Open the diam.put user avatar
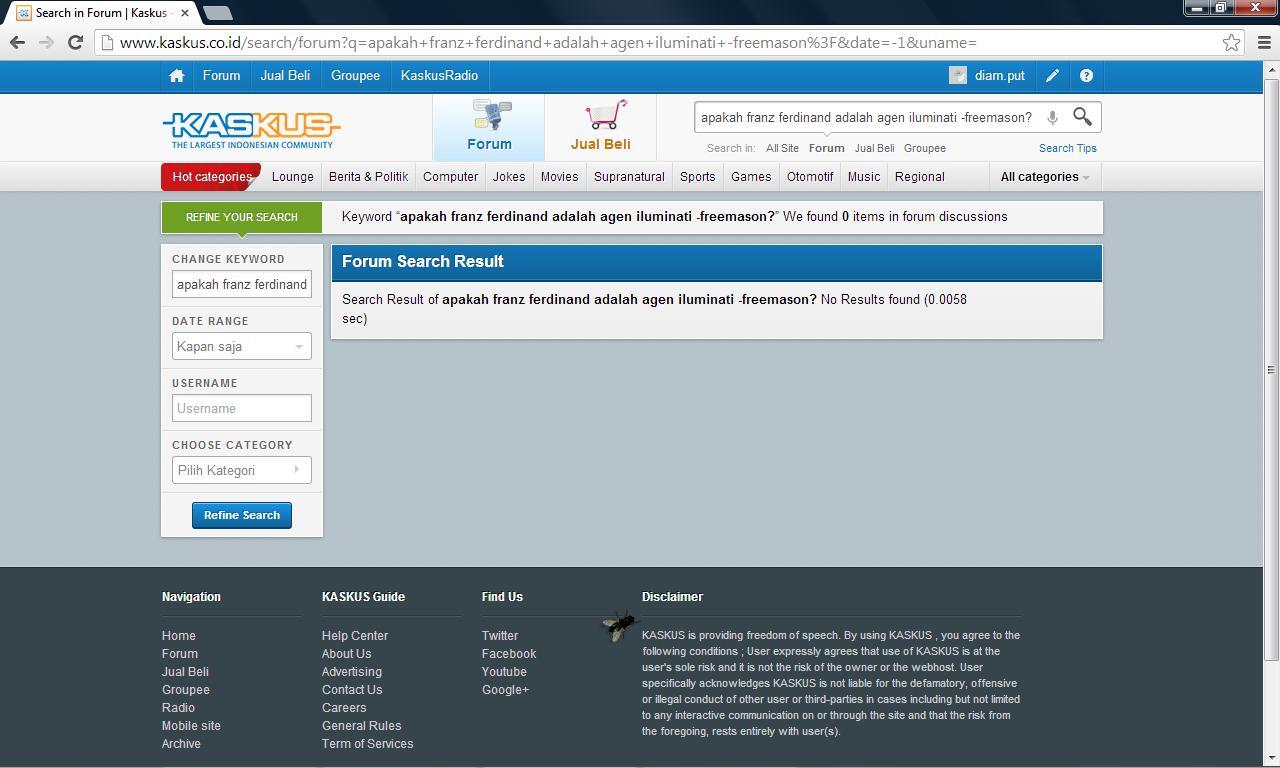This screenshot has height=768, width=1280. click(958, 76)
